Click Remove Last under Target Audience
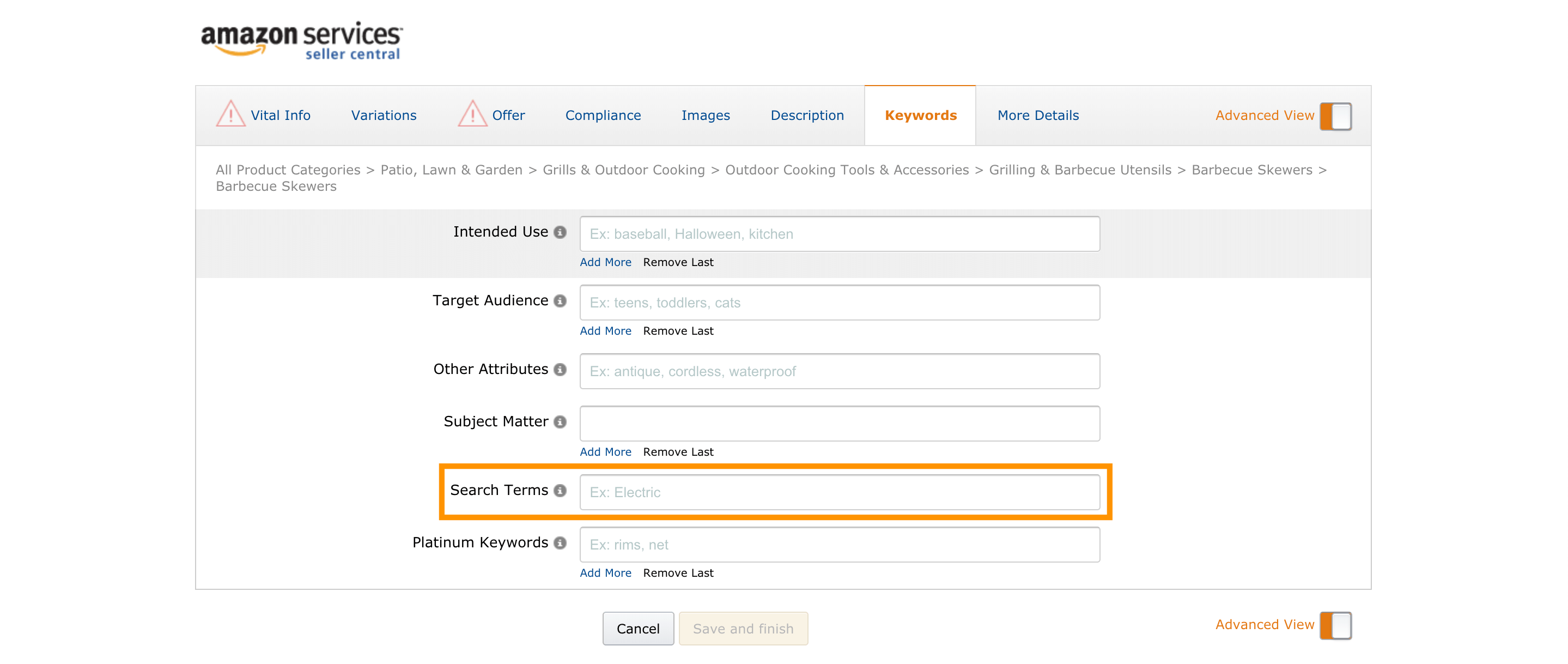Image resolution: width=1568 pixels, height=664 pixels. (678, 331)
